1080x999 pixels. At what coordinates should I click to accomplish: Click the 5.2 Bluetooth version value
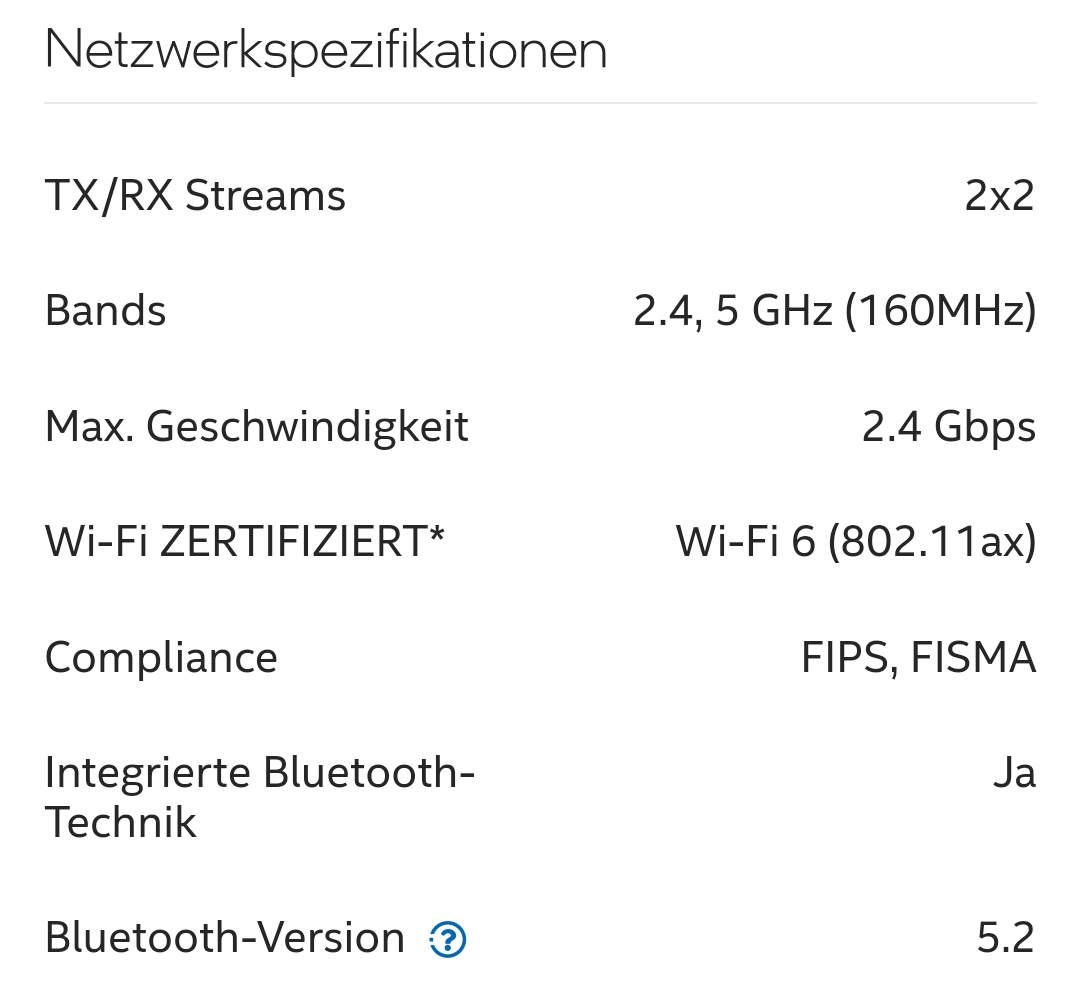pos(1005,939)
